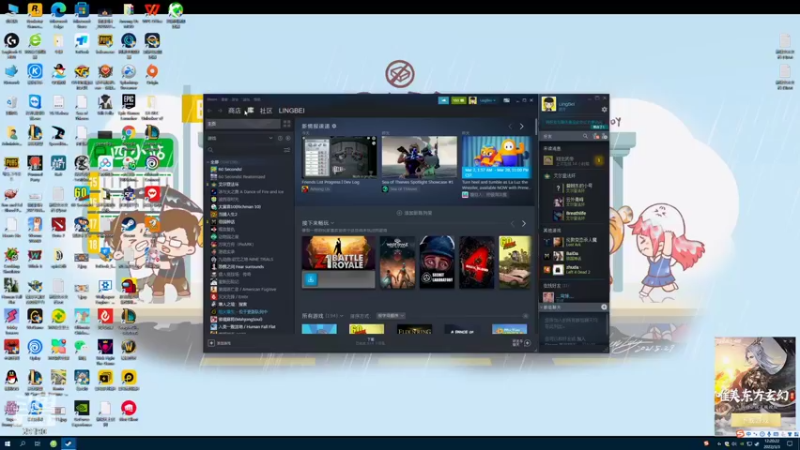The width and height of the screenshot is (800, 450).
Task: Open the Fall Guys event news thumbnail
Action: pyautogui.click(x=496, y=157)
